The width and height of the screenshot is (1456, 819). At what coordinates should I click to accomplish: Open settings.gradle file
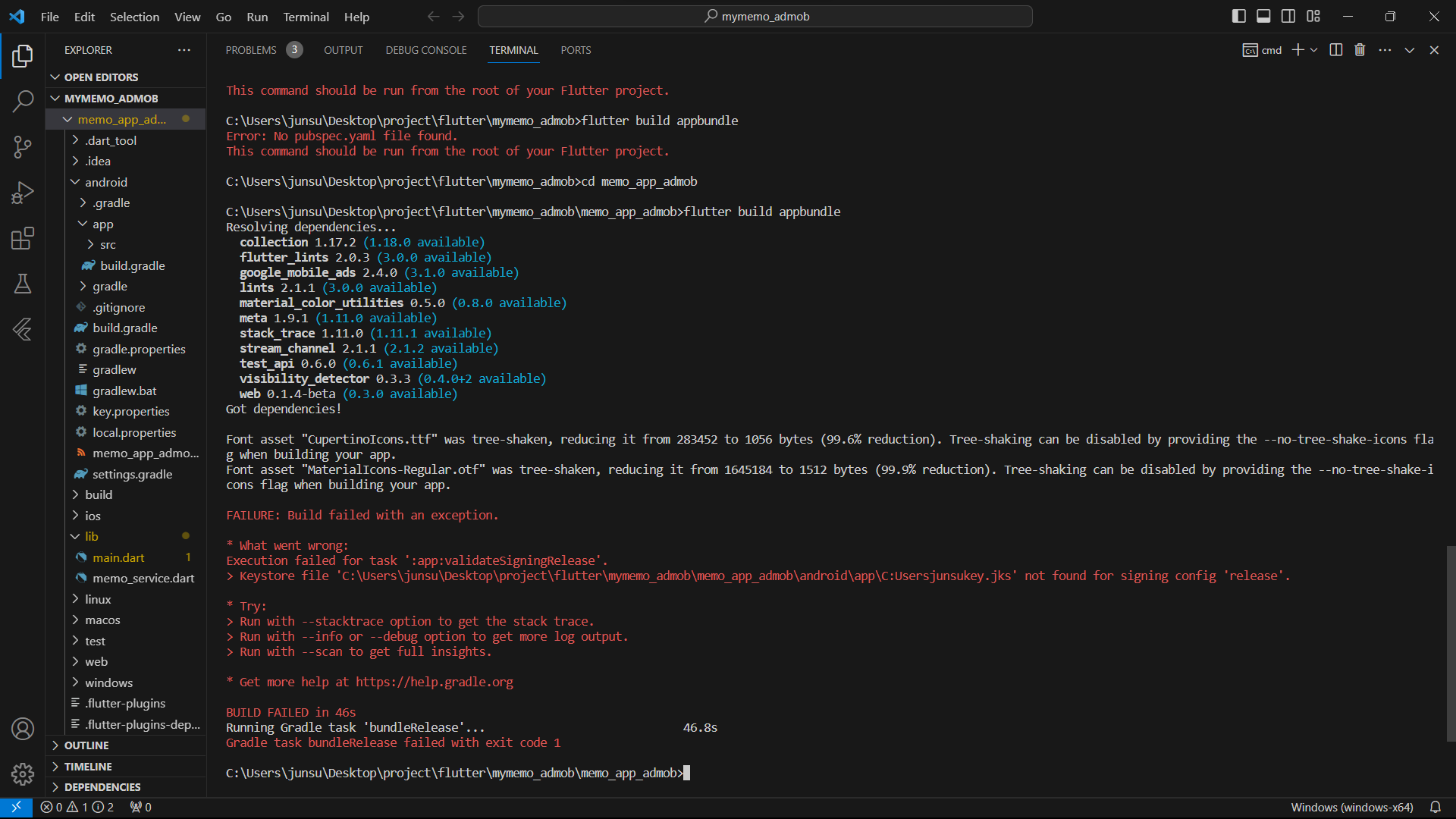coord(126,474)
